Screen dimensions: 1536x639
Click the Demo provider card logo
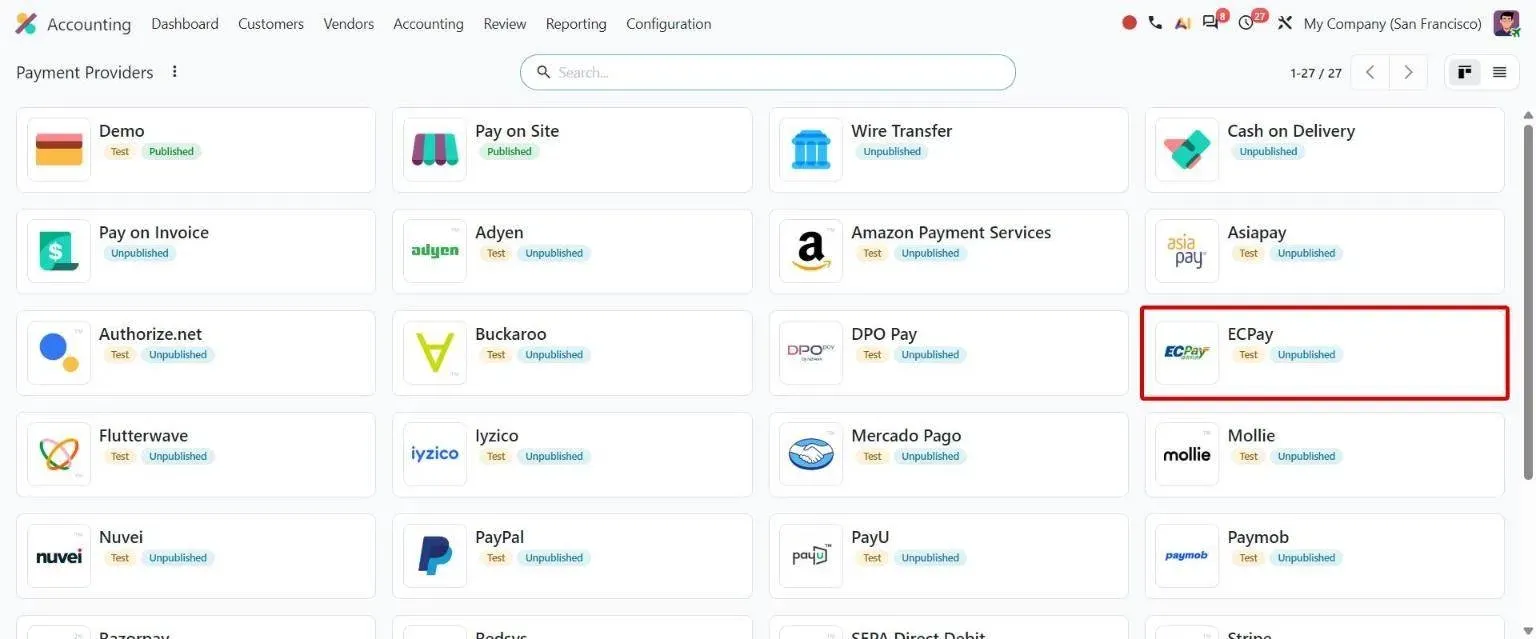coord(59,150)
